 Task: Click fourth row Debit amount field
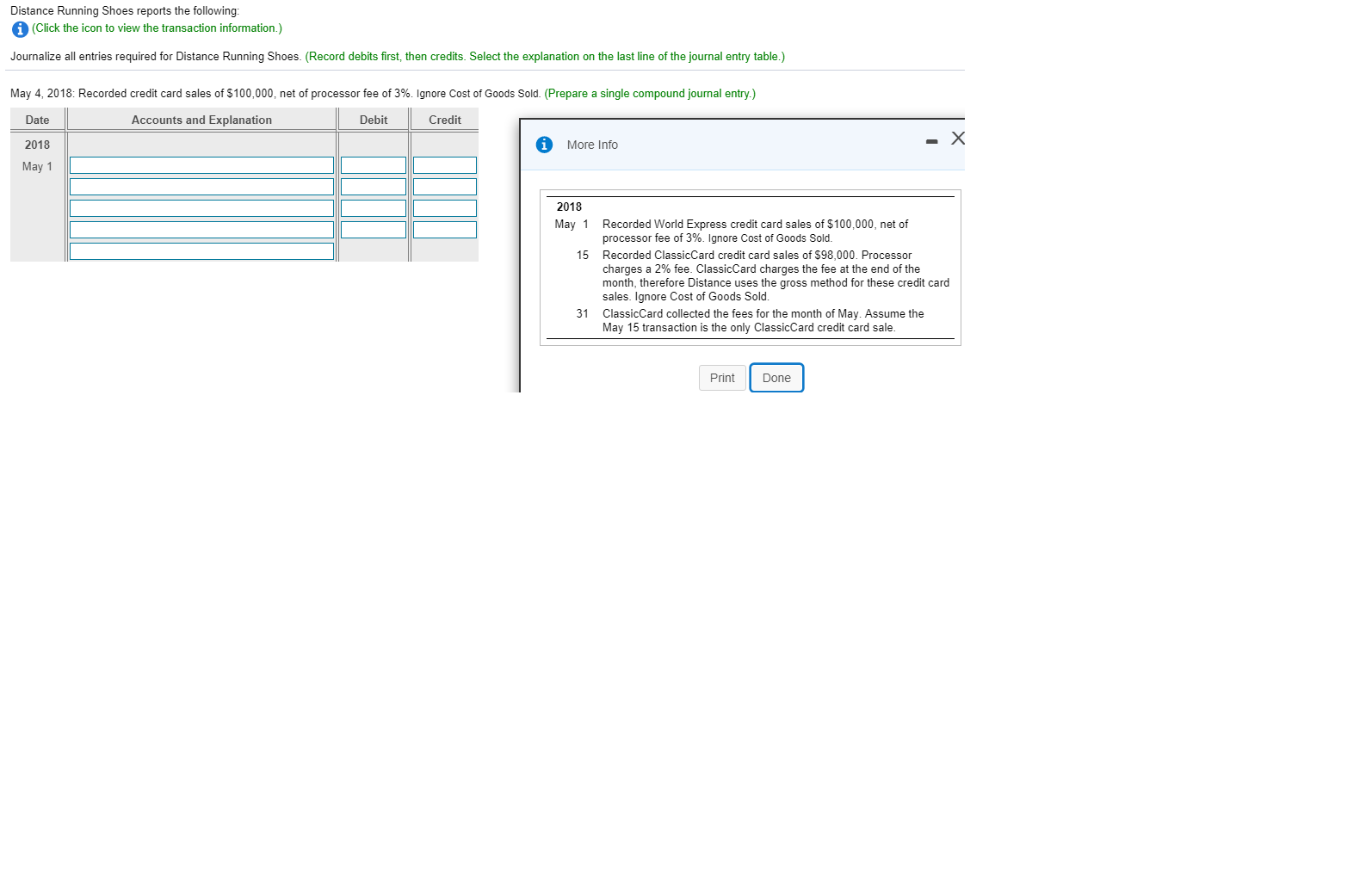pyautogui.click(x=374, y=230)
